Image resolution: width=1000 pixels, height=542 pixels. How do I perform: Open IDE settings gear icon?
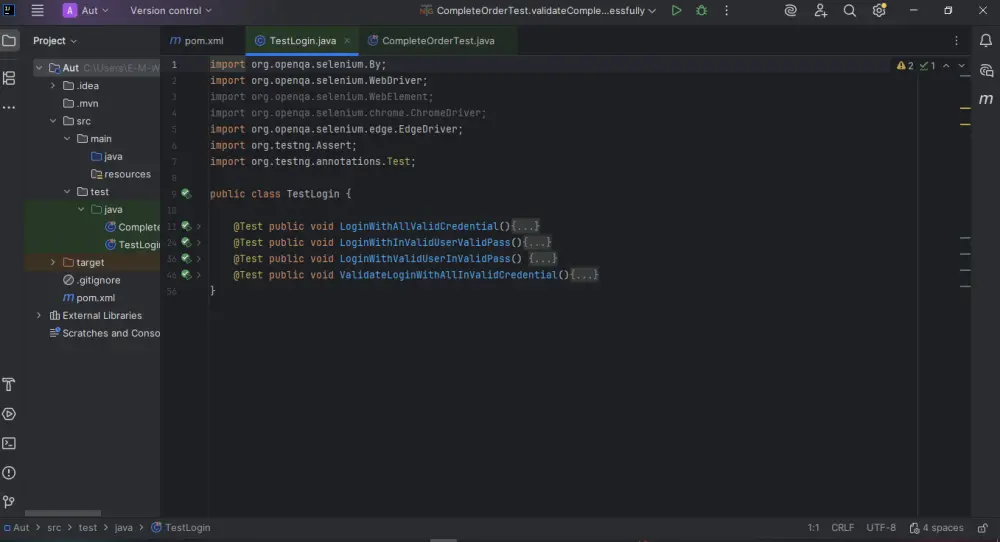(879, 11)
